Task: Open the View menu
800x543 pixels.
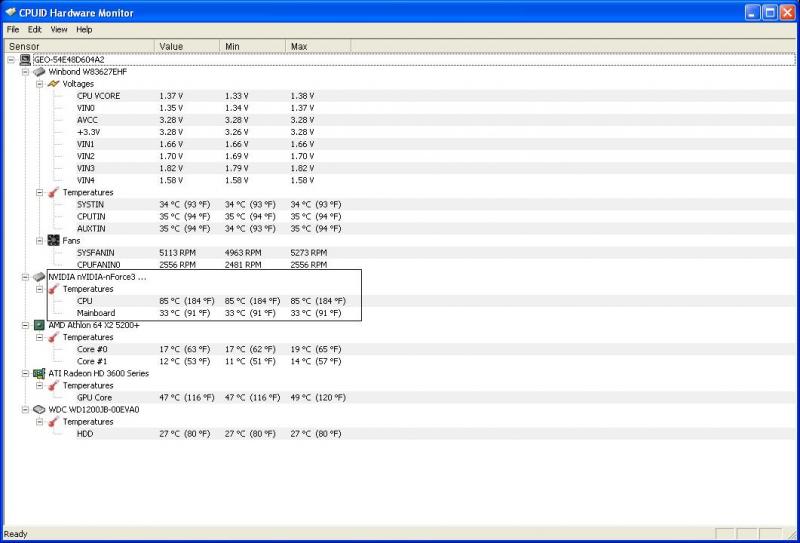Action: [59, 30]
